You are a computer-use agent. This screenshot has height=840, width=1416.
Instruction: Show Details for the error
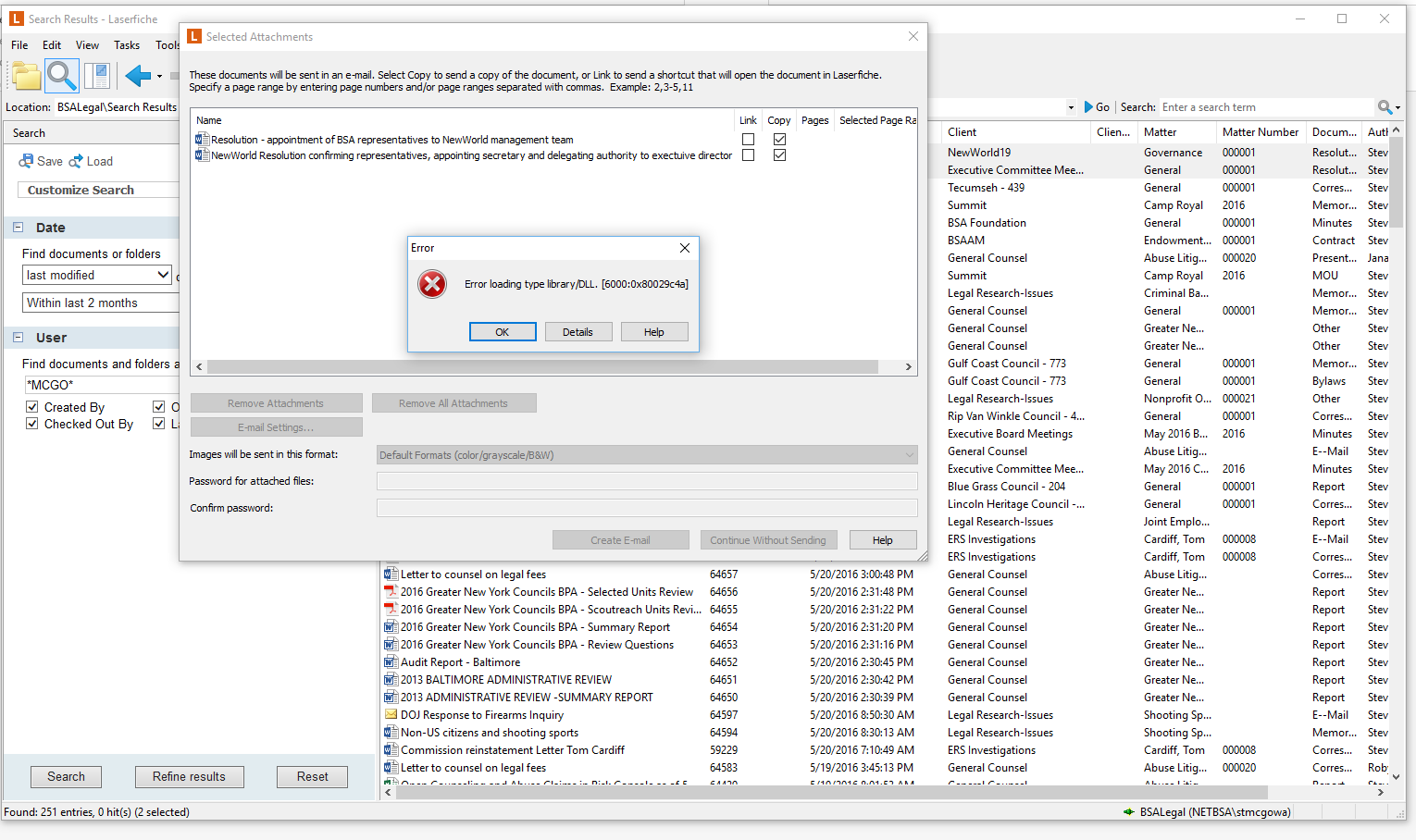578,332
